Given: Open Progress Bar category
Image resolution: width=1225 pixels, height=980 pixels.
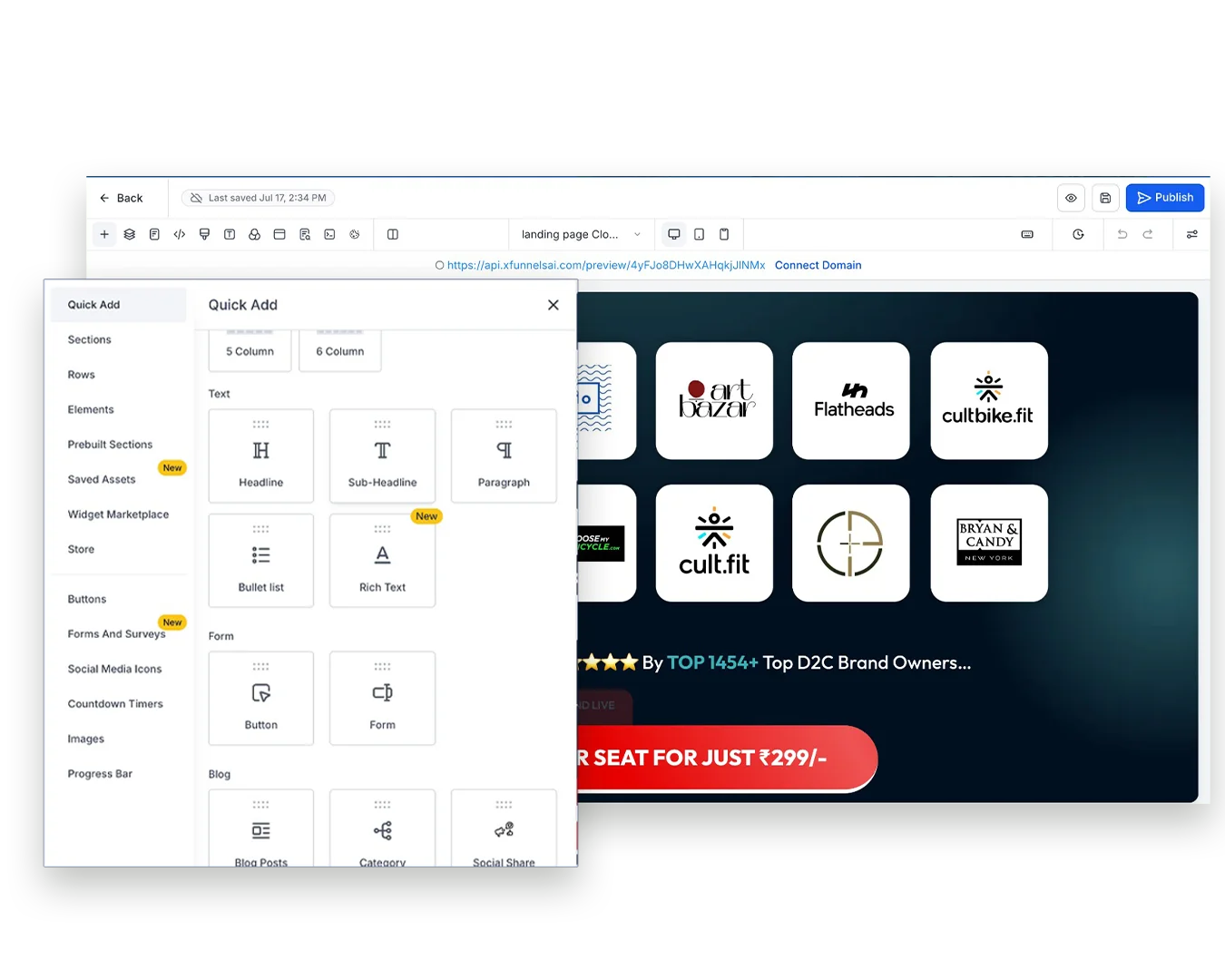Looking at the screenshot, I should coord(100,774).
